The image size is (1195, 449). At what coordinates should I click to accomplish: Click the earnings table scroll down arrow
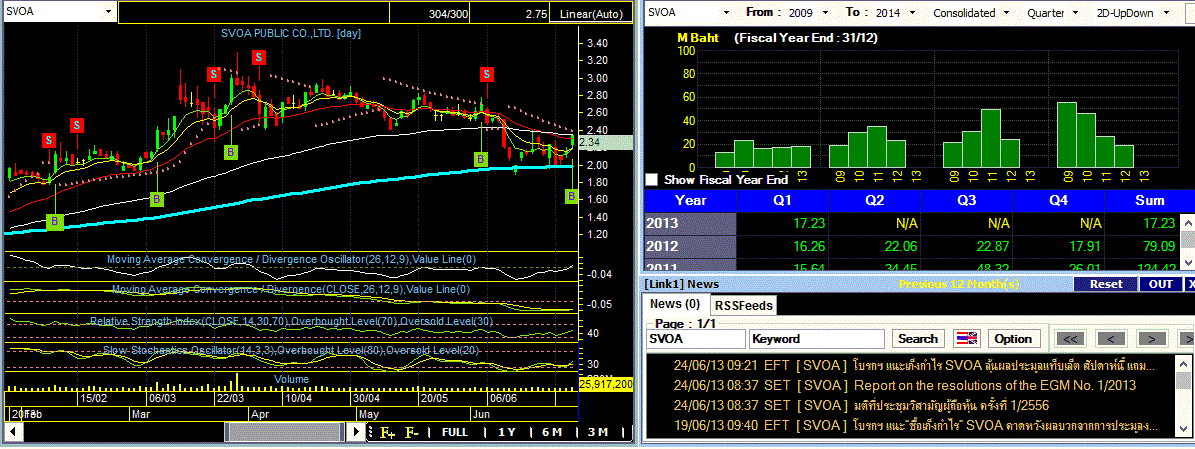click(1187, 261)
